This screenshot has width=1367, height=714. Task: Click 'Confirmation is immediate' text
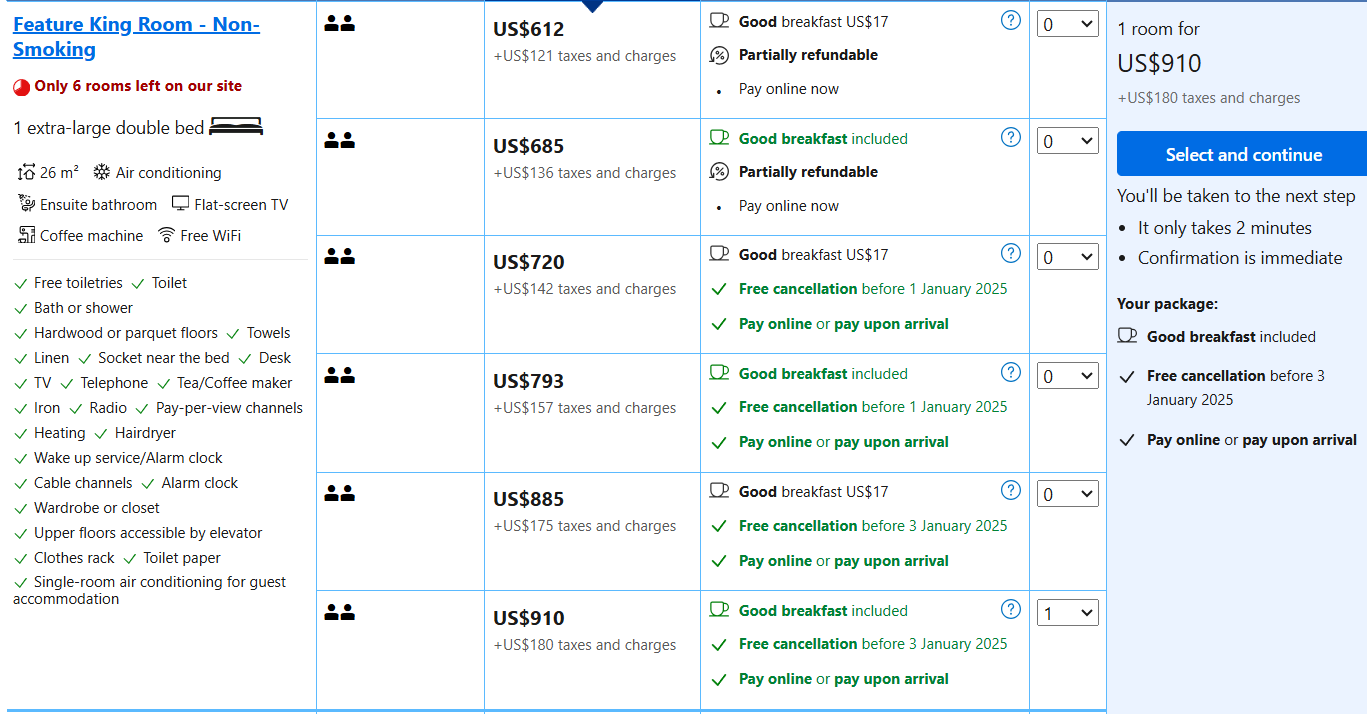[x=1240, y=258]
